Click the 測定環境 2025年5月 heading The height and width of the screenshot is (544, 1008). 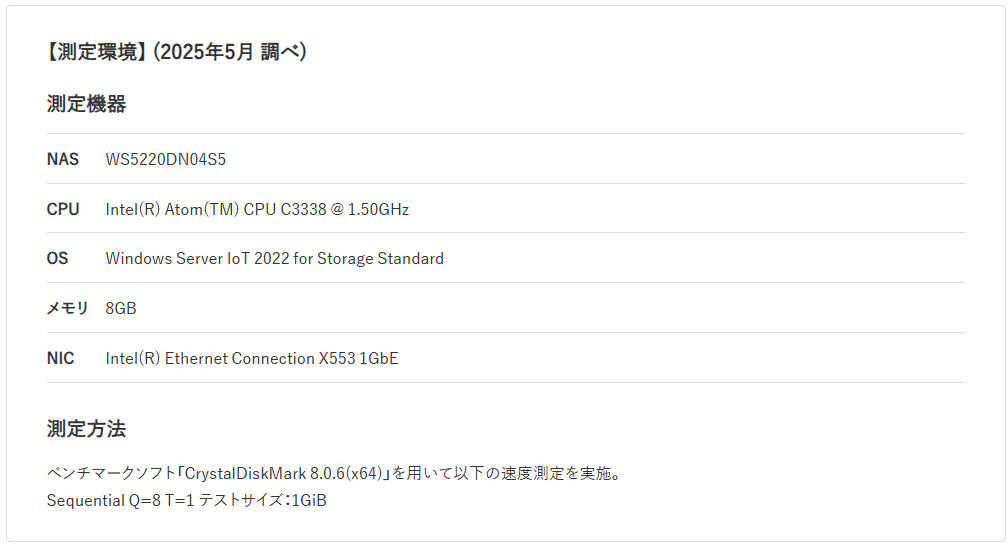tap(177, 52)
